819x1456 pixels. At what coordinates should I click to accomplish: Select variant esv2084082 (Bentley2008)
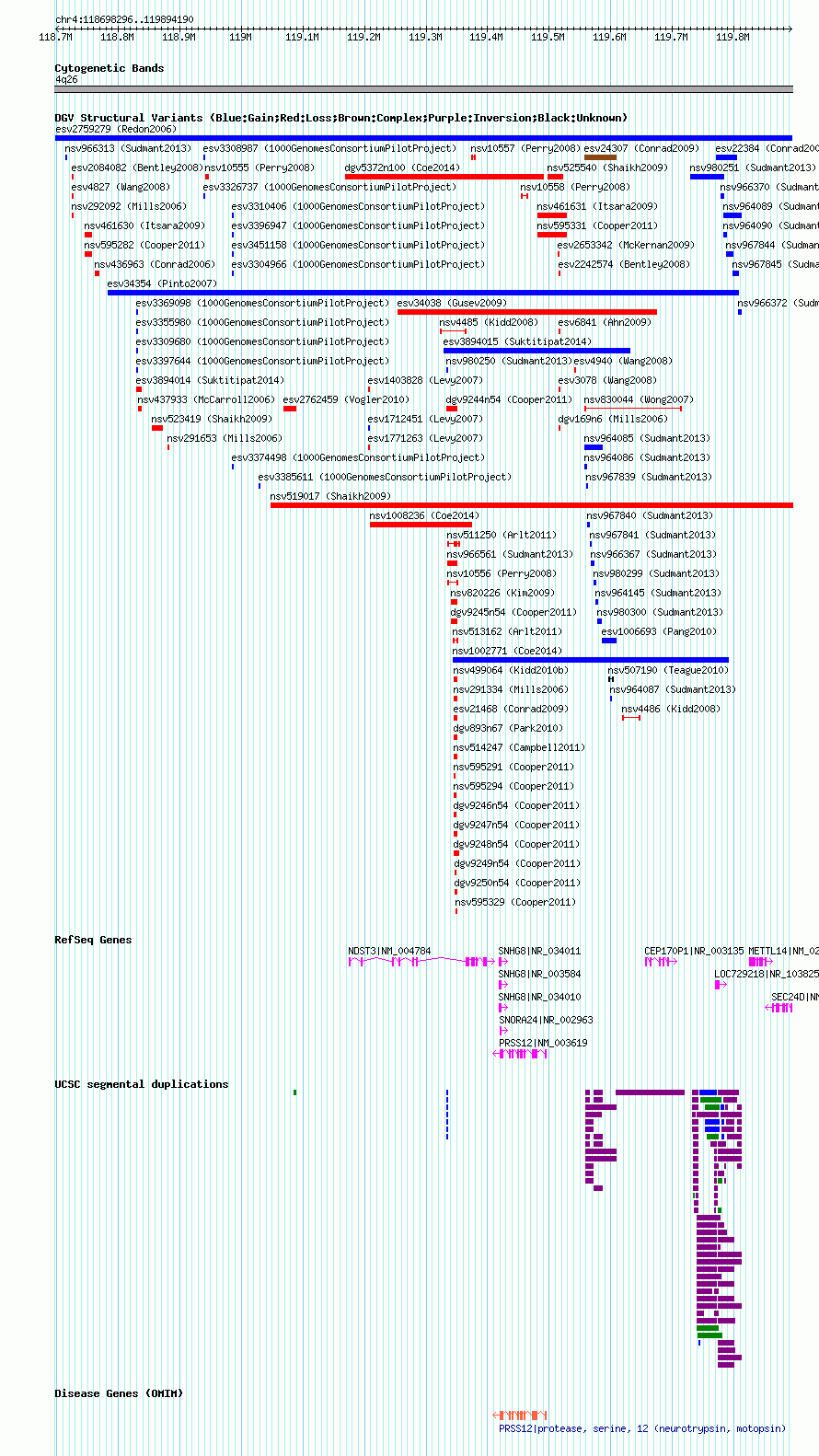136,168
